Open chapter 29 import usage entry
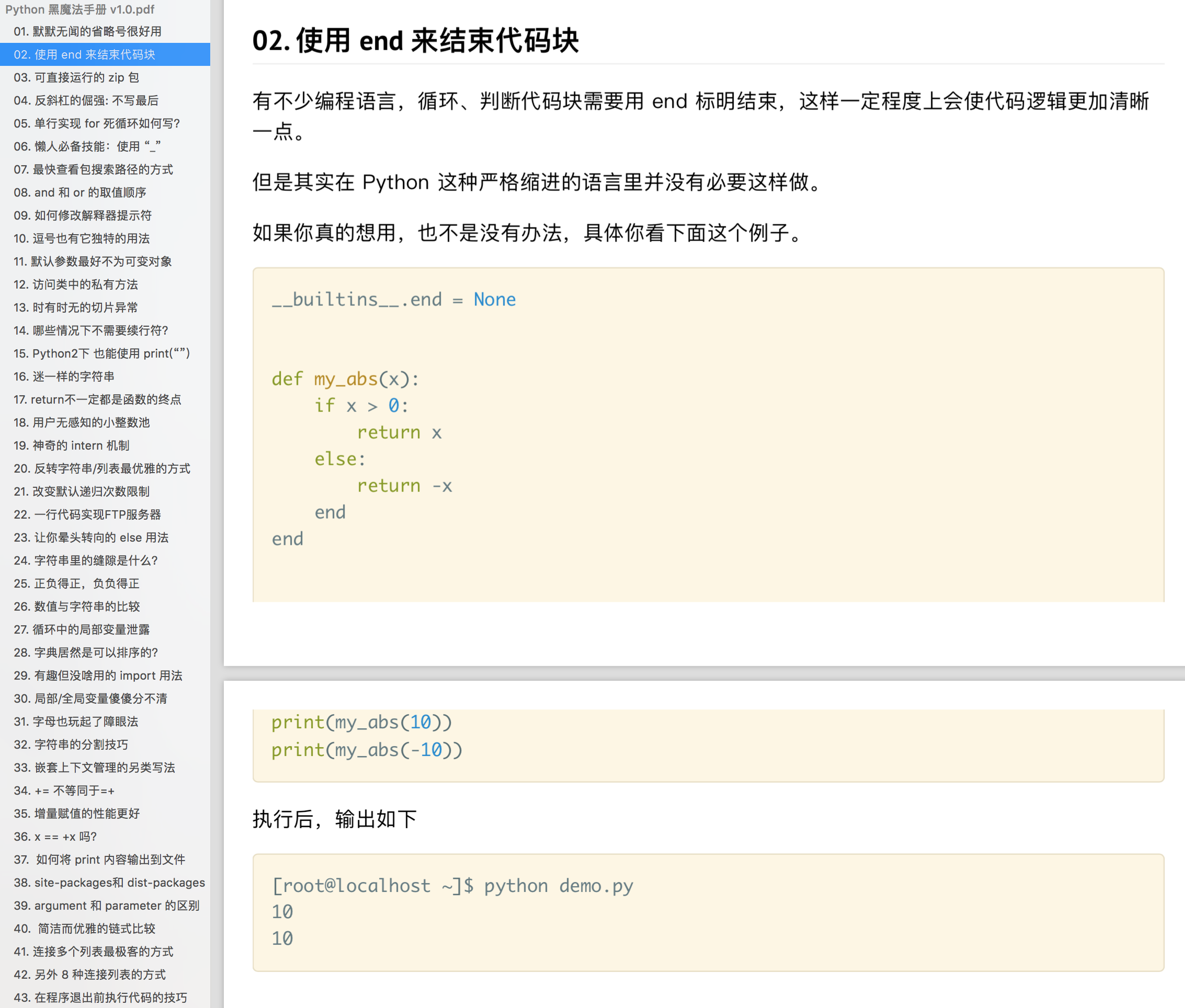Image resolution: width=1185 pixels, height=1008 pixels. 98,675
